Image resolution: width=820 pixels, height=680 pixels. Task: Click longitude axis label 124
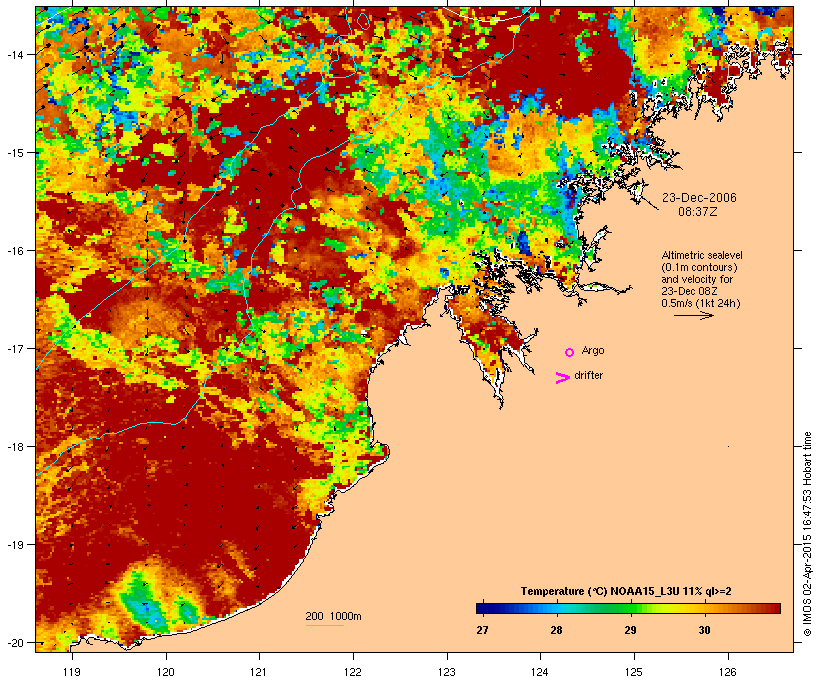[x=540, y=672]
